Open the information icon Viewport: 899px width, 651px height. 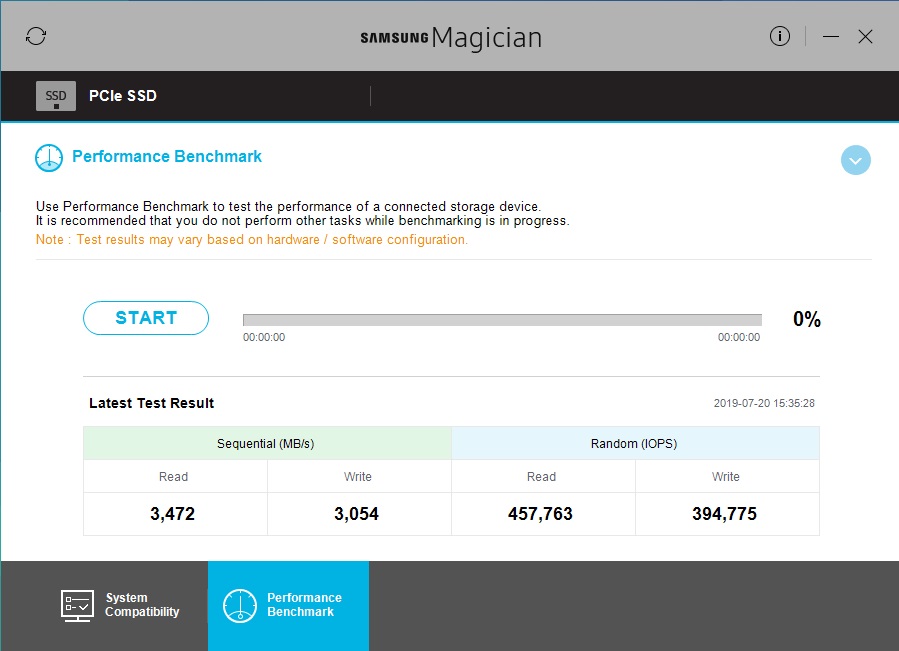(x=780, y=37)
